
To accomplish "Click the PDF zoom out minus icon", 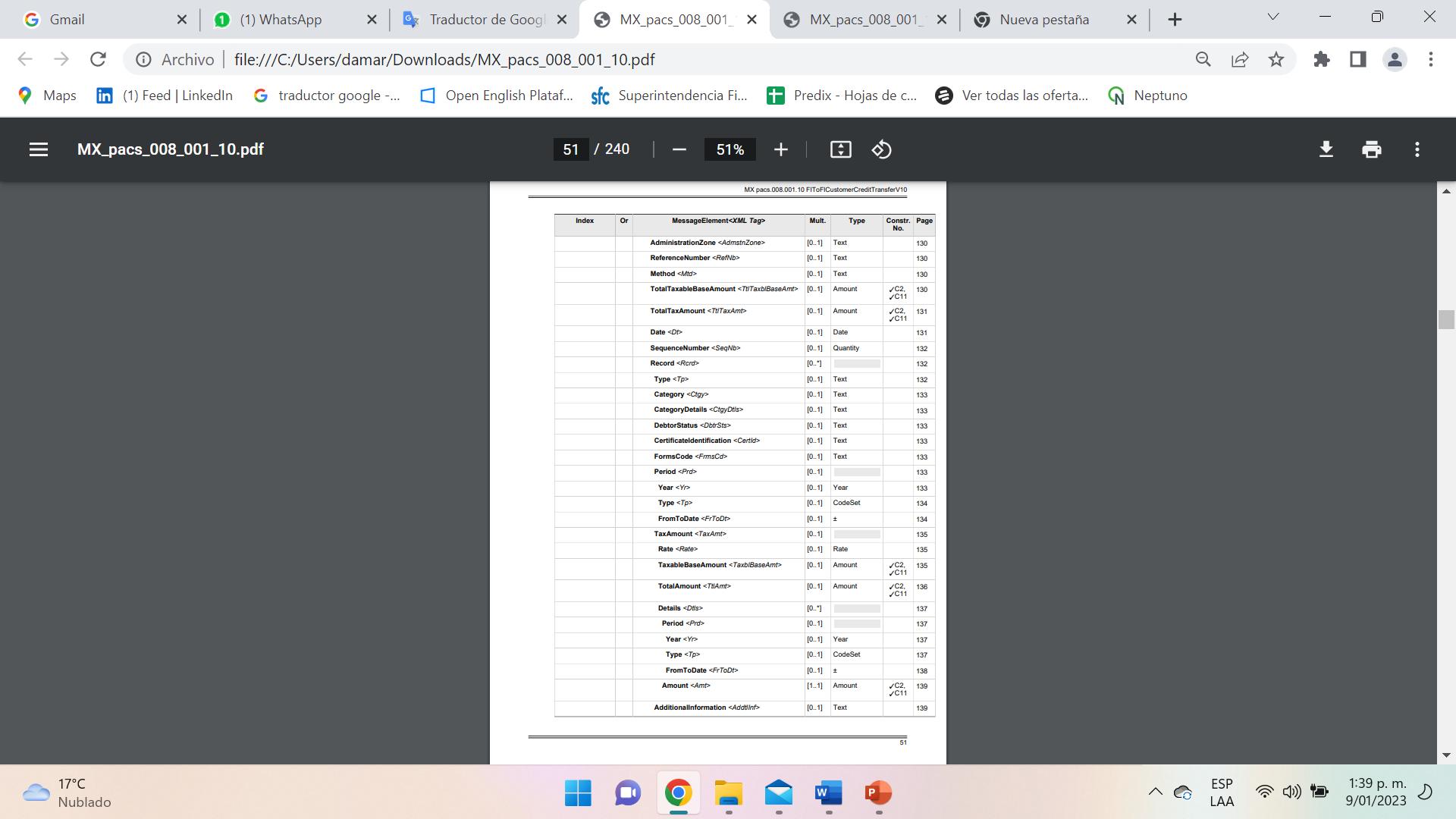I will (679, 149).
